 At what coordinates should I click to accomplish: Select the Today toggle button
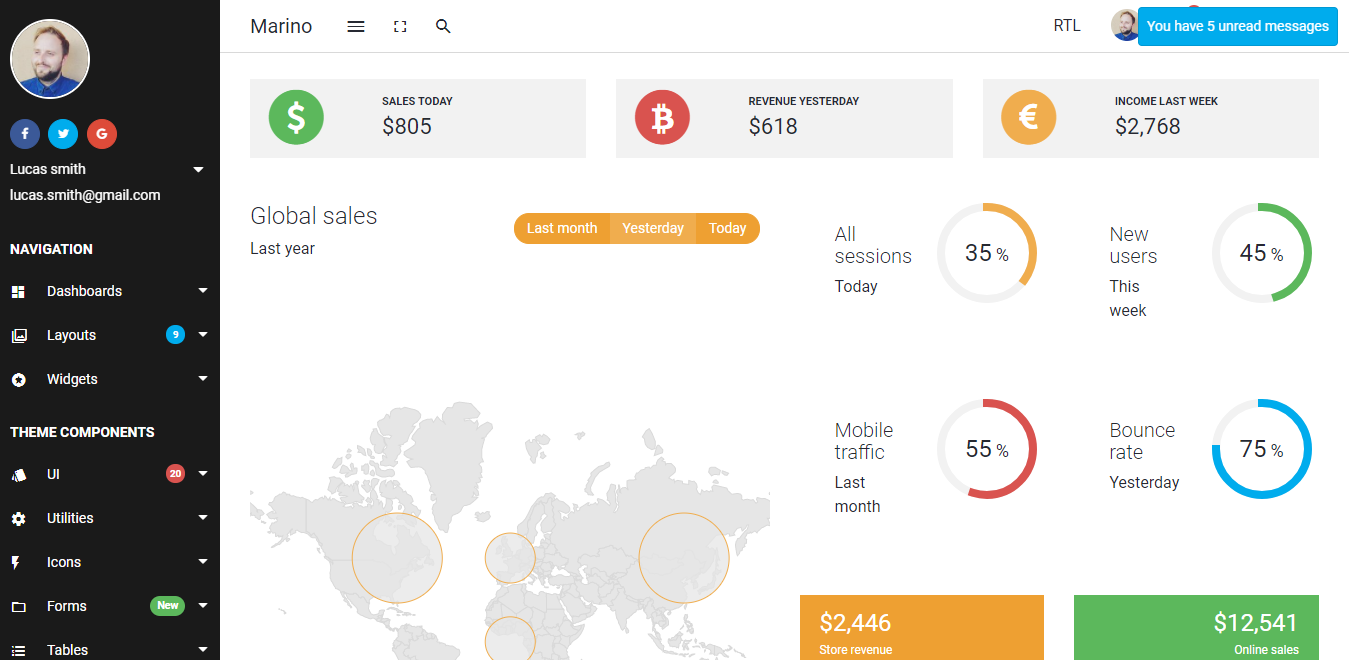point(727,228)
